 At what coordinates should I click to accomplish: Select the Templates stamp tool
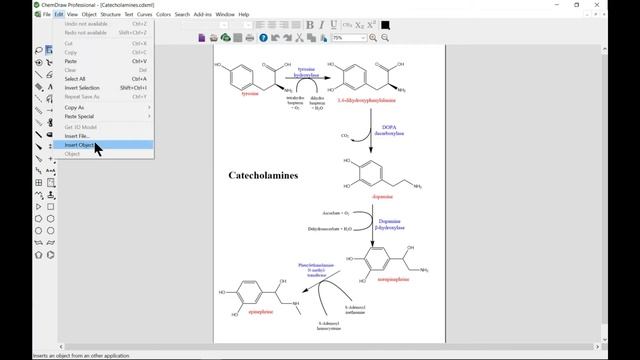pyautogui.click(x=50, y=195)
